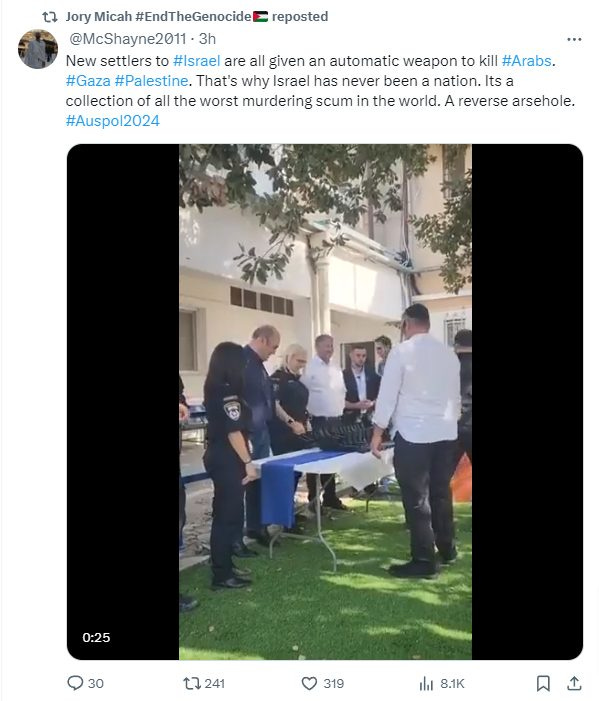This screenshot has height=701, width=599.
Task: Click the 0:25 video duration label
Action: (96, 637)
